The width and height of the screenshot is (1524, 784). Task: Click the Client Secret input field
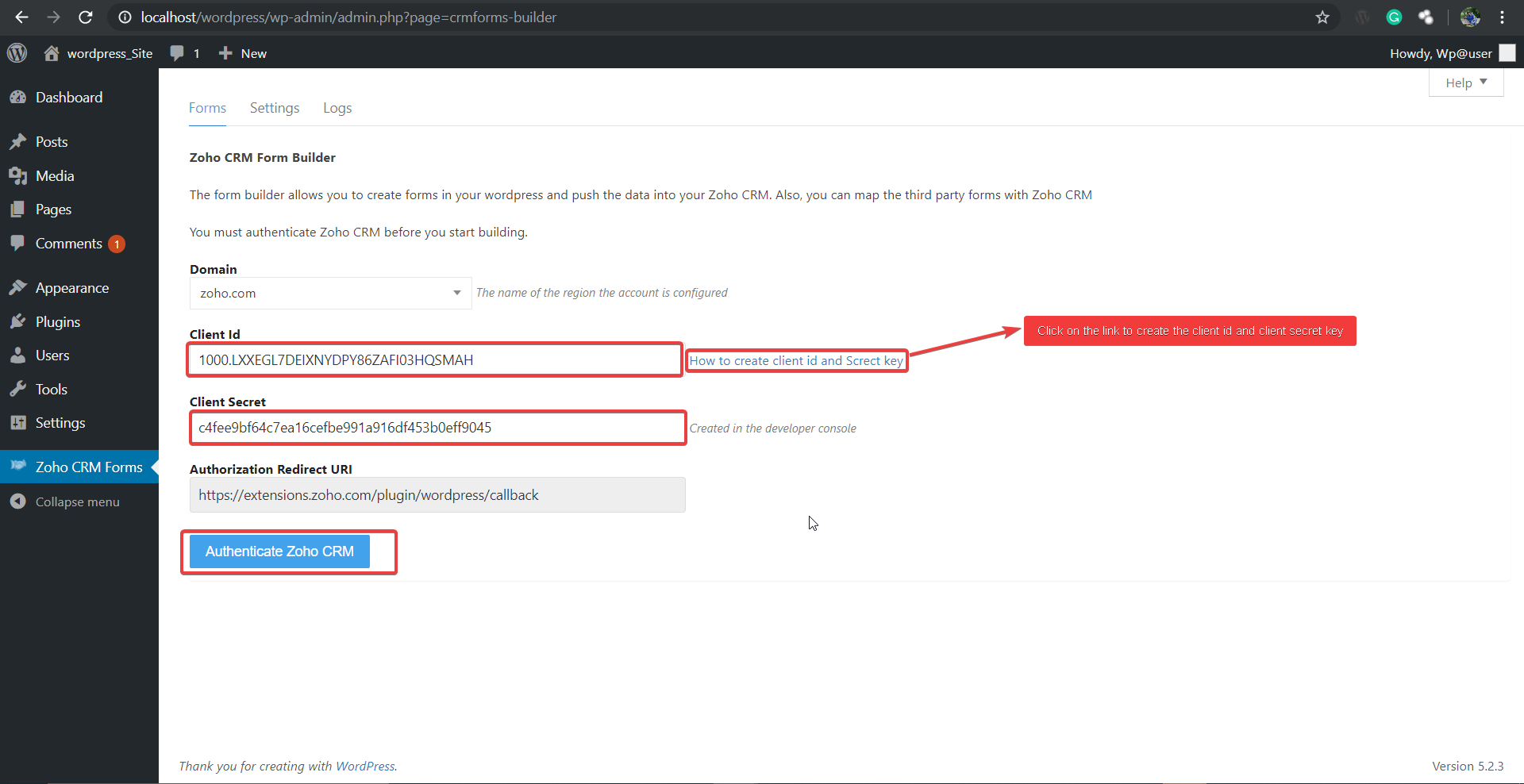(437, 428)
